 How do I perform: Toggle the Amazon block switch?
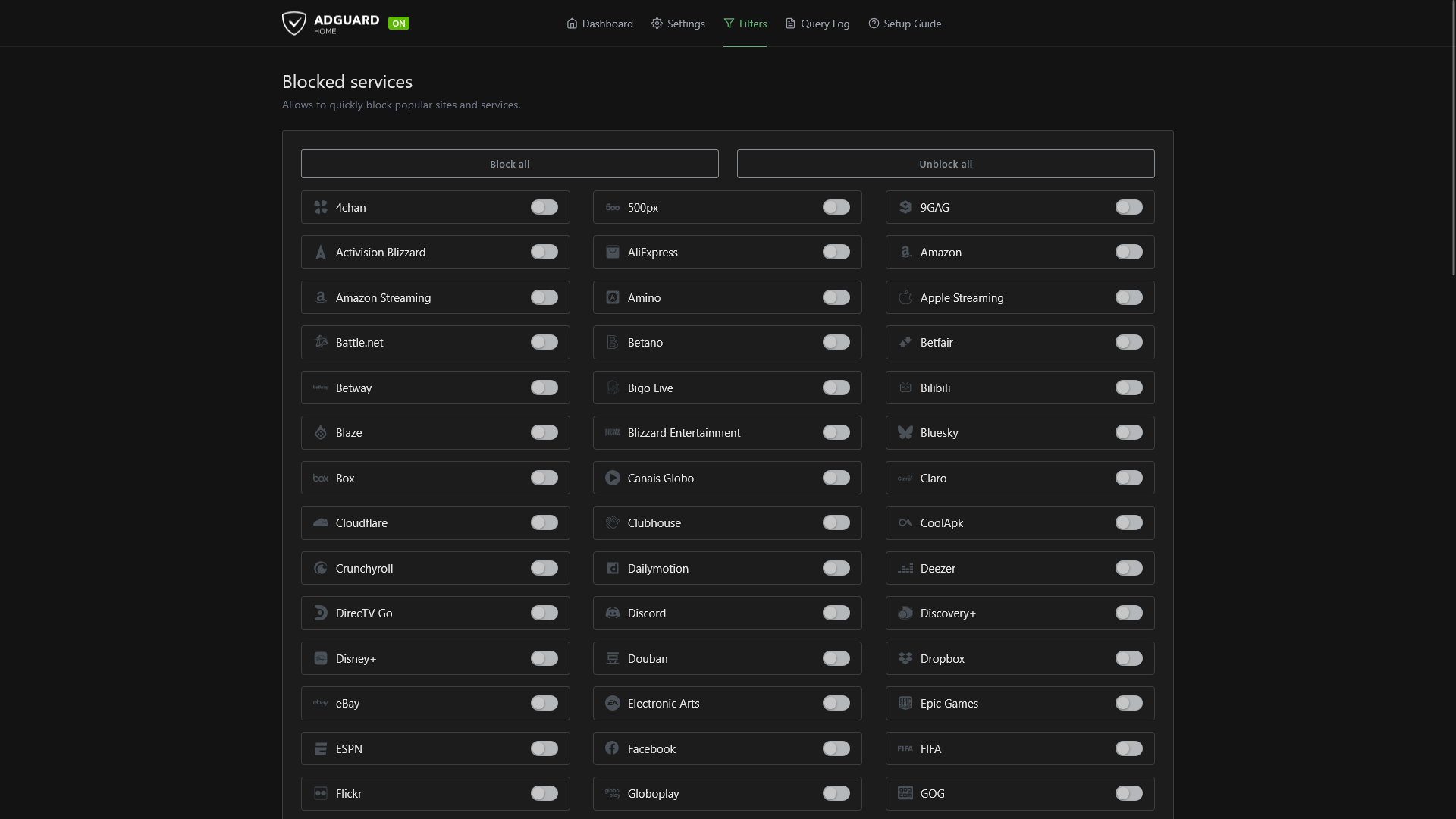pos(1129,252)
